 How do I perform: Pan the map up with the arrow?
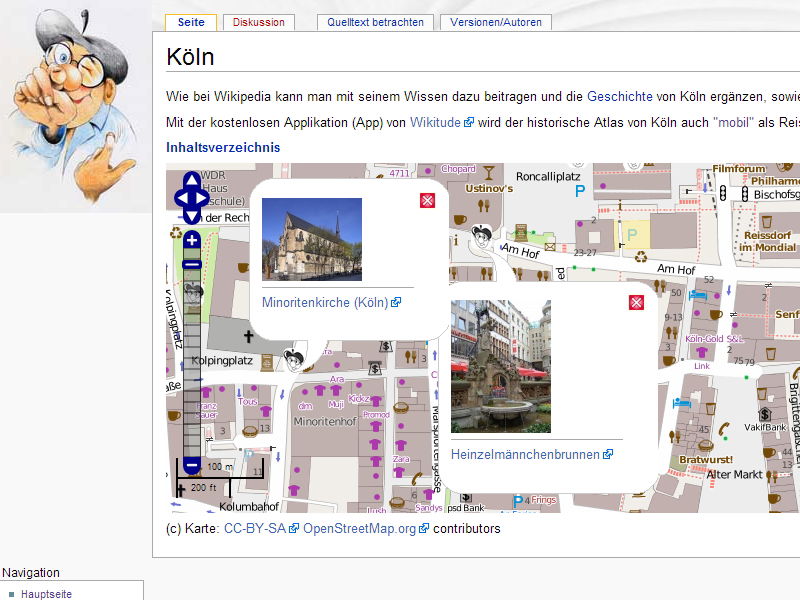(192, 180)
